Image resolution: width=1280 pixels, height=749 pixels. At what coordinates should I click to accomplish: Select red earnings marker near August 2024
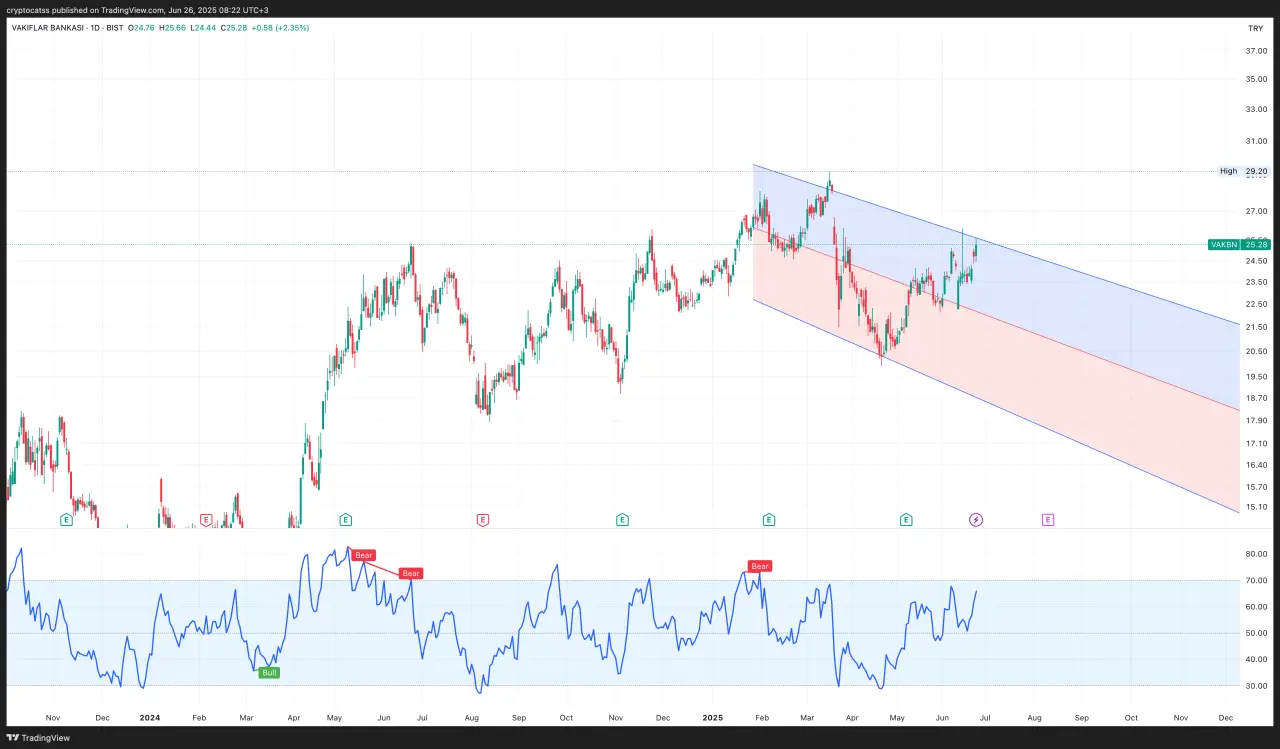(483, 519)
